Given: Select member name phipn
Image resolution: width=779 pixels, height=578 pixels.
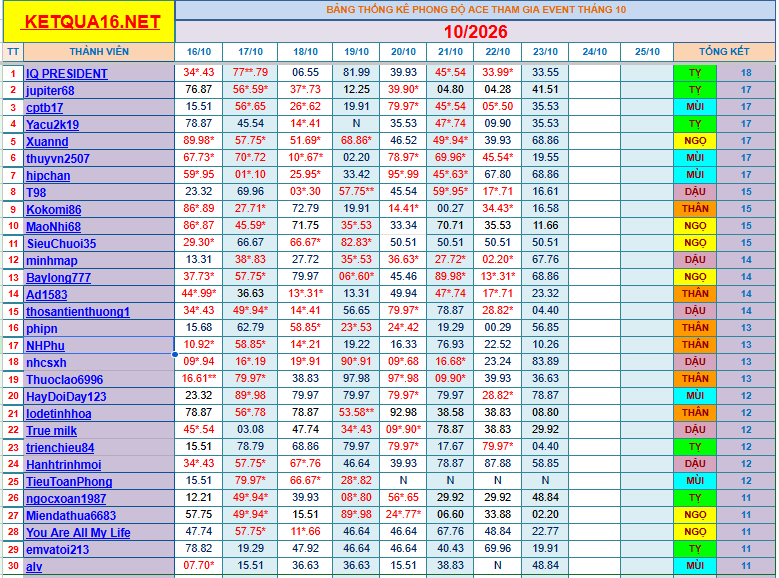Looking at the screenshot, I should pos(42,329).
